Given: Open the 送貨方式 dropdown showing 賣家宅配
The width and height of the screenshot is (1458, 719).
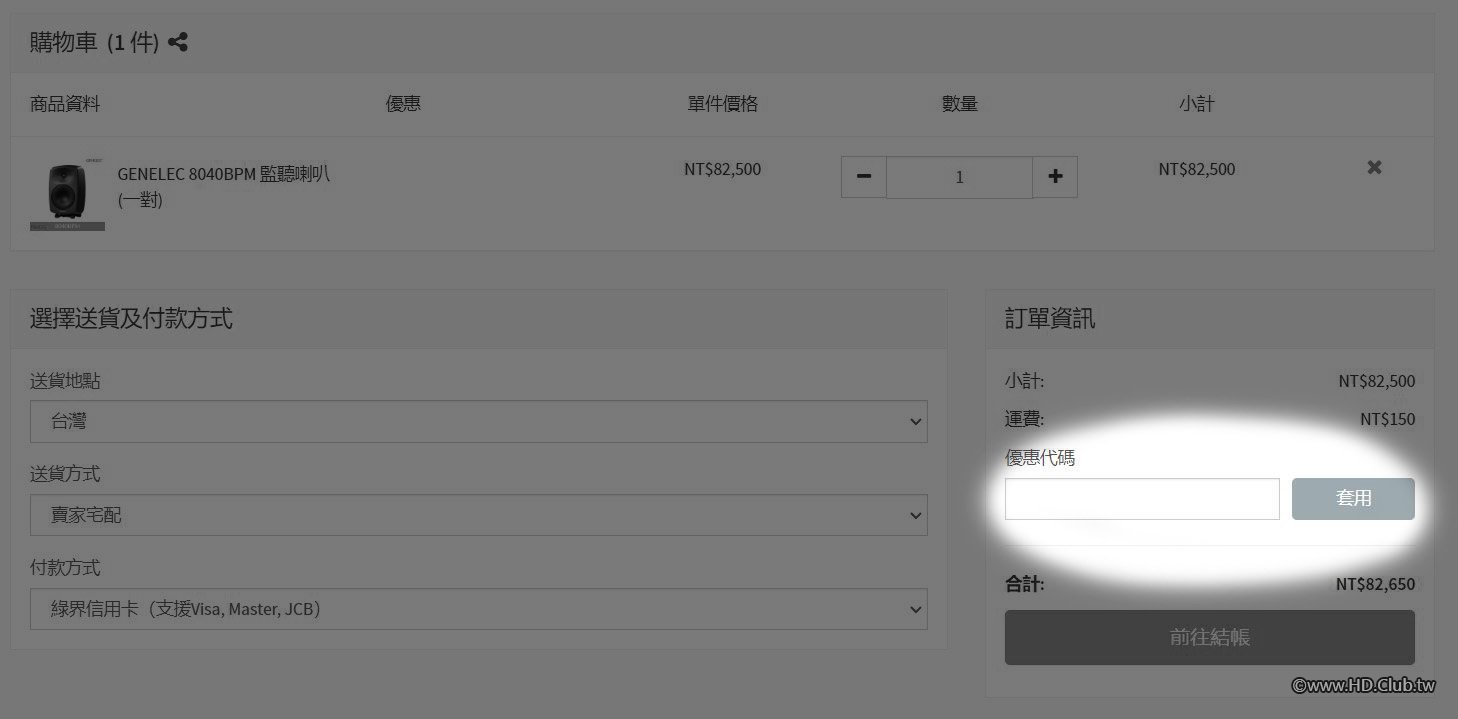Looking at the screenshot, I should coord(479,515).
